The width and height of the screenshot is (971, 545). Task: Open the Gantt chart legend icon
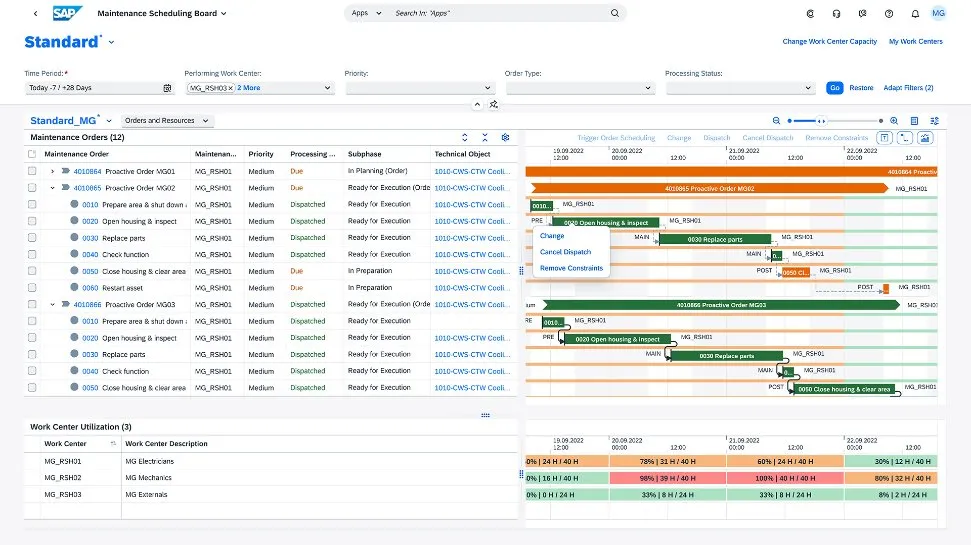click(914, 120)
